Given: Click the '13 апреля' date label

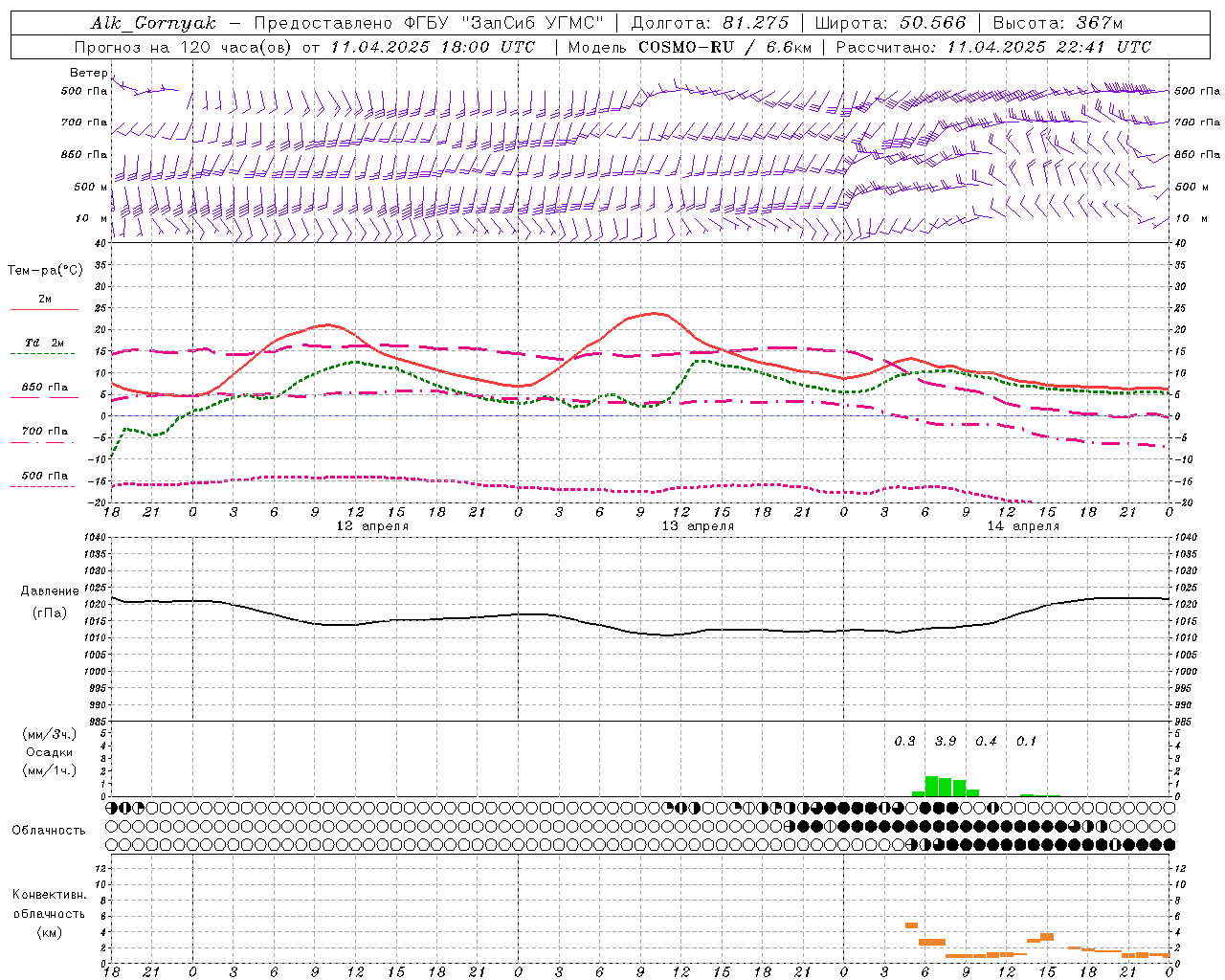Looking at the screenshot, I should pyautogui.click(x=698, y=526).
